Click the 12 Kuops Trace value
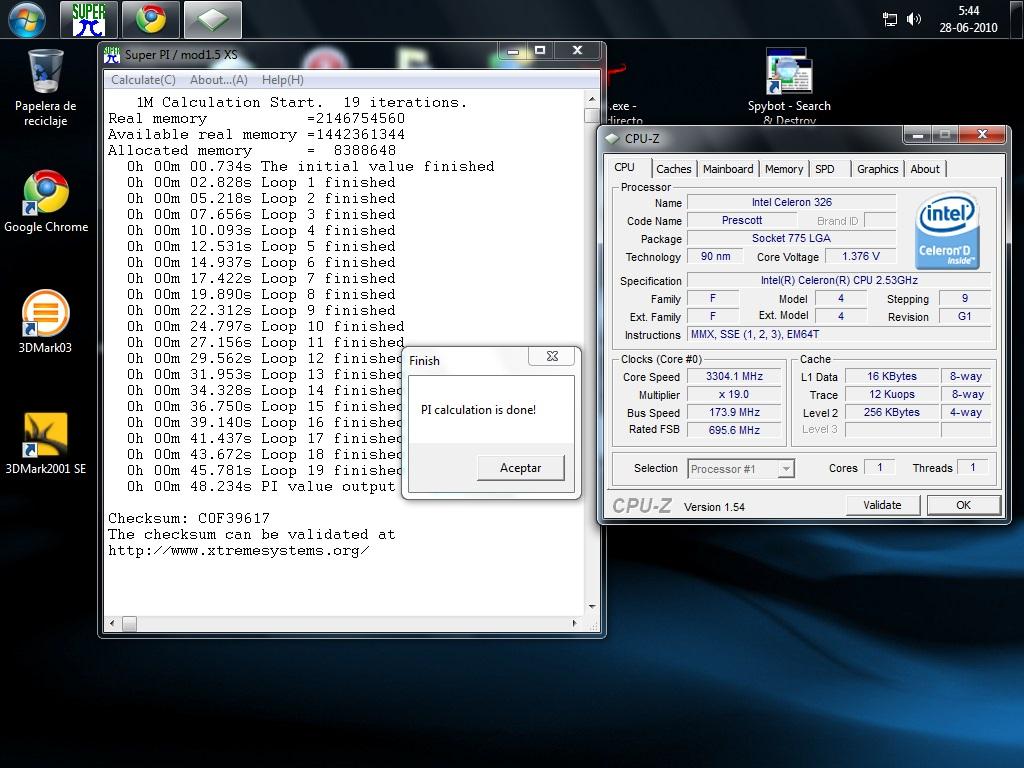Viewport: 1024px width, 768px height. click(x=891, y=394)
